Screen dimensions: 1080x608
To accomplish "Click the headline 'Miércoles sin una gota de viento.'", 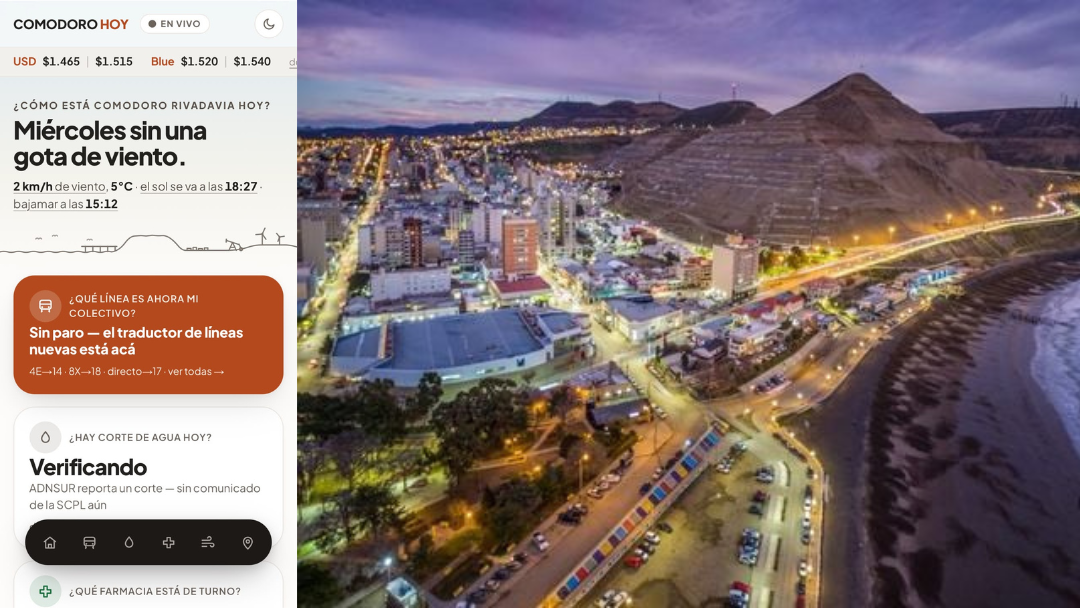I will click(x=110, y=143).
